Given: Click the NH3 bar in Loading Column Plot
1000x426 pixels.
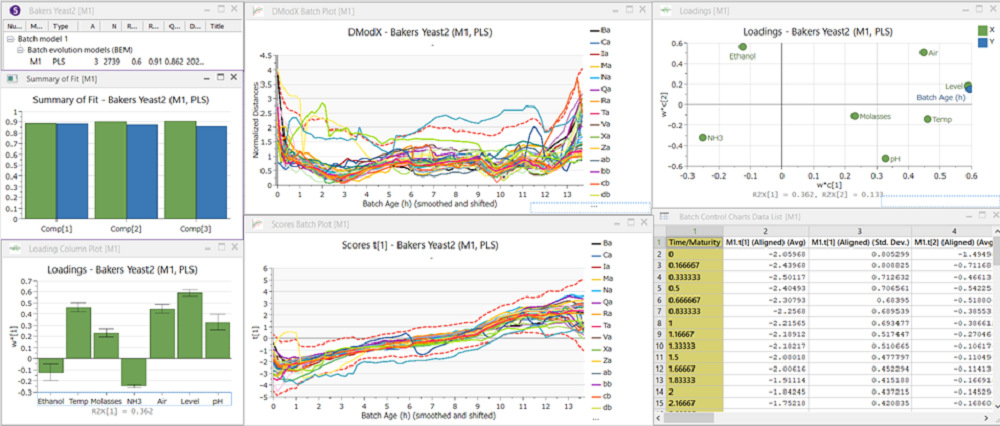Looking at the screenshot, I should click(x=134, y=372).
